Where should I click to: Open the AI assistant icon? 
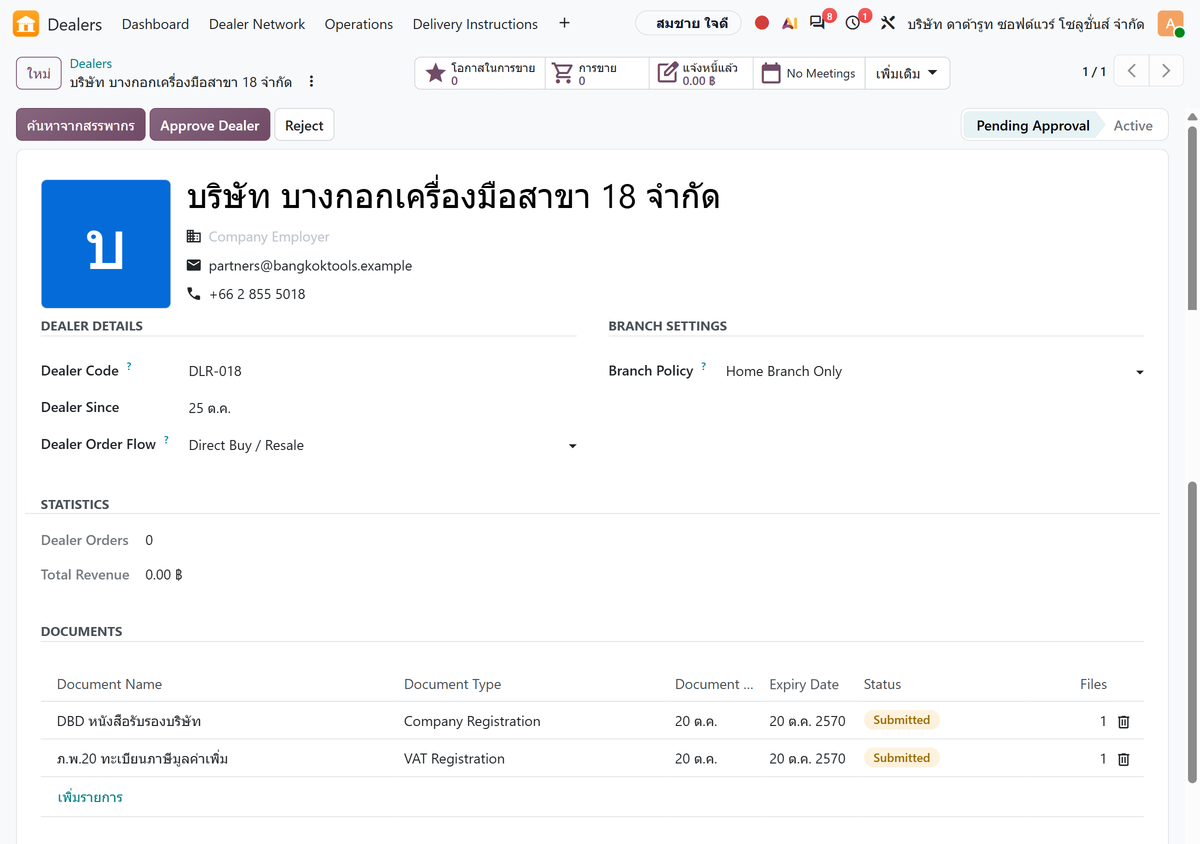click(x=790, y=23)
